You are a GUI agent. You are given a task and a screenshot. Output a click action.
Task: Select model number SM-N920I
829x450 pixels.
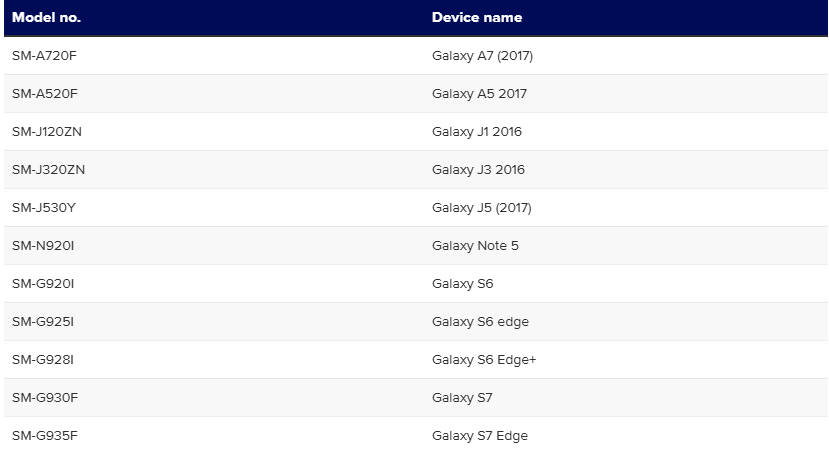[43, 246]
